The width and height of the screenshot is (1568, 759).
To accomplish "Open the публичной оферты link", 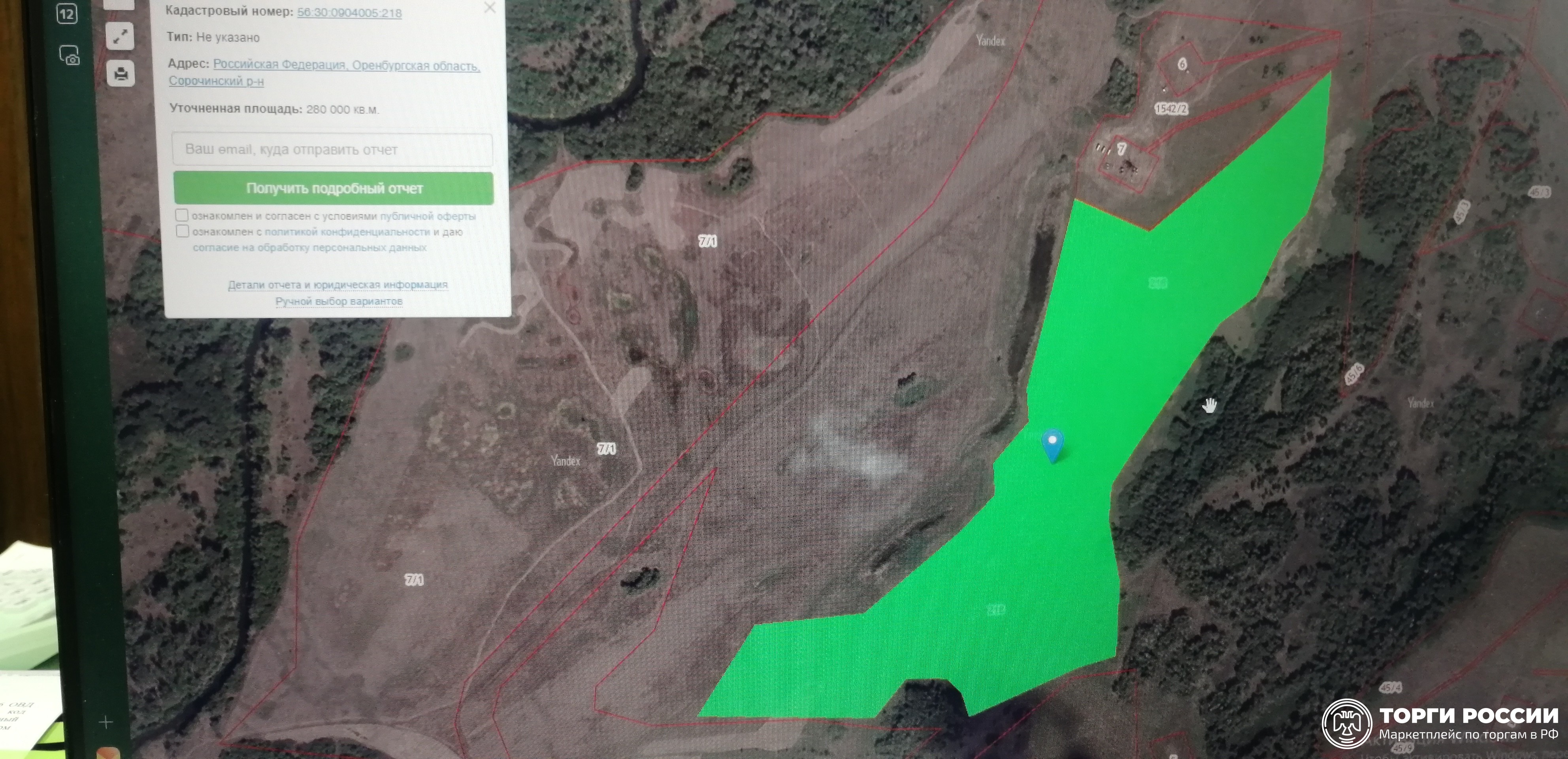I will [428, 216].
